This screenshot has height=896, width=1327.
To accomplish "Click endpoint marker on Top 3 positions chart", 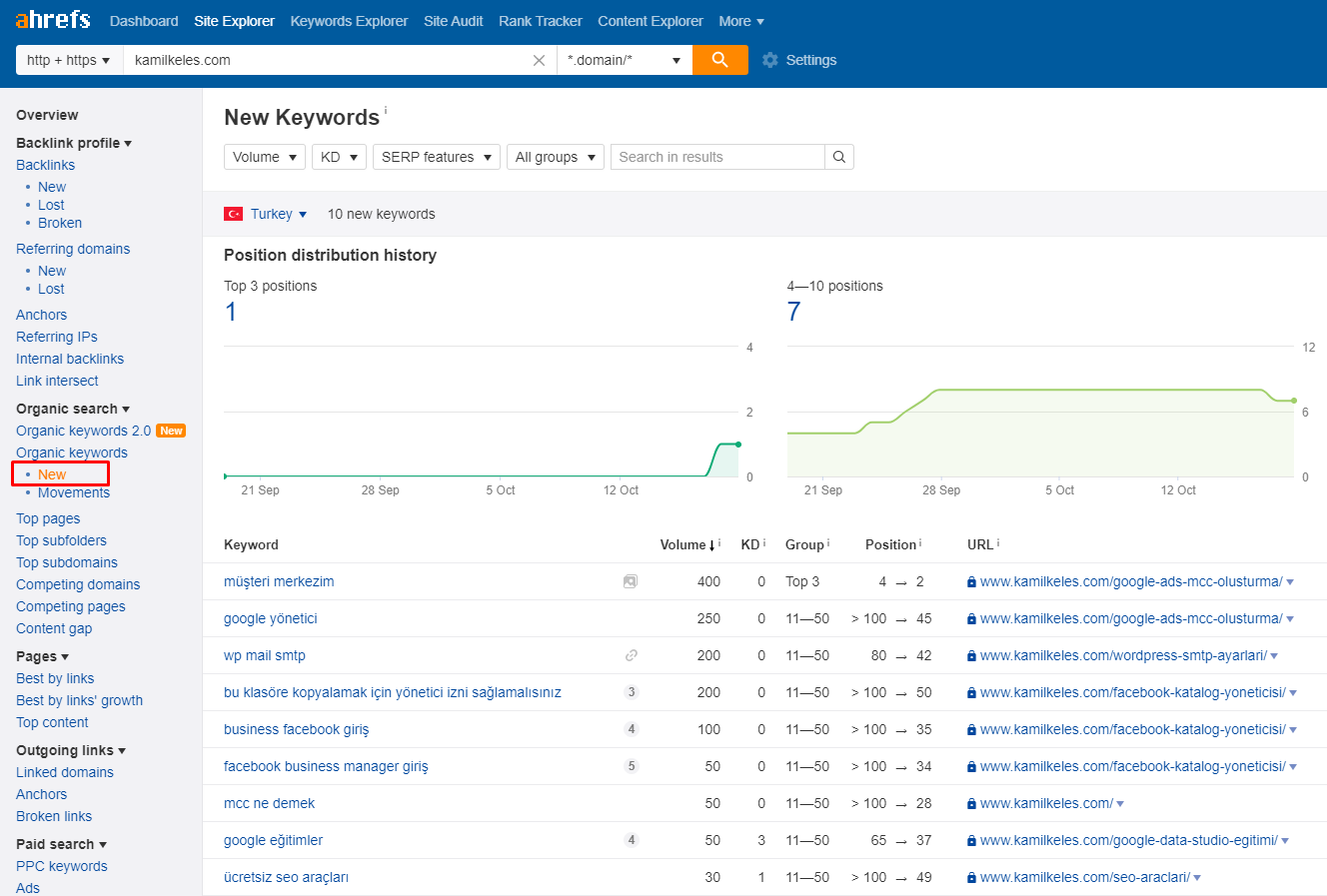I will pyautogui.click(x=738, y=445).
